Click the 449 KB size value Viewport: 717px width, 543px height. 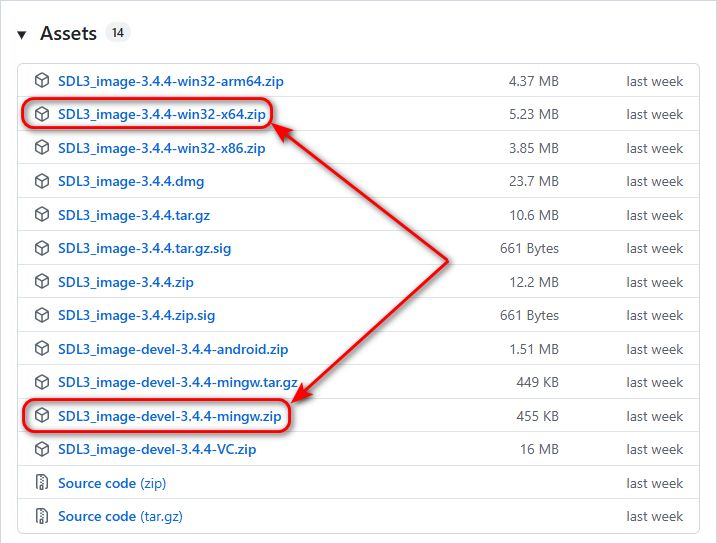point(537,382)
